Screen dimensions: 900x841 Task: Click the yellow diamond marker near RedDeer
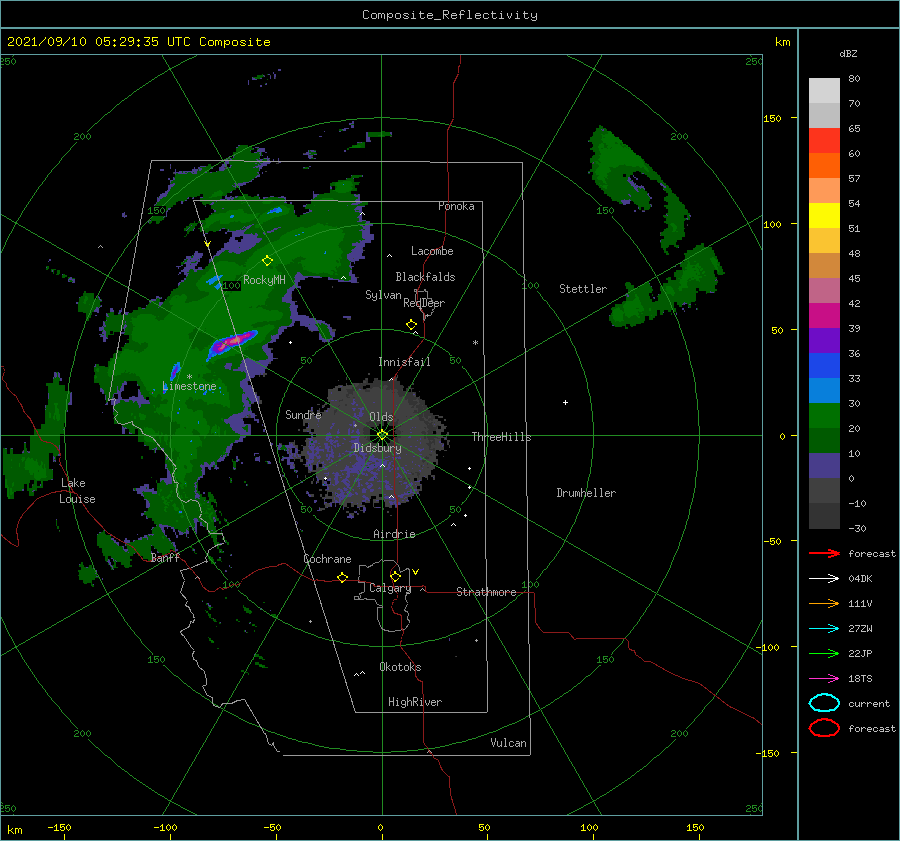[411, 325]
